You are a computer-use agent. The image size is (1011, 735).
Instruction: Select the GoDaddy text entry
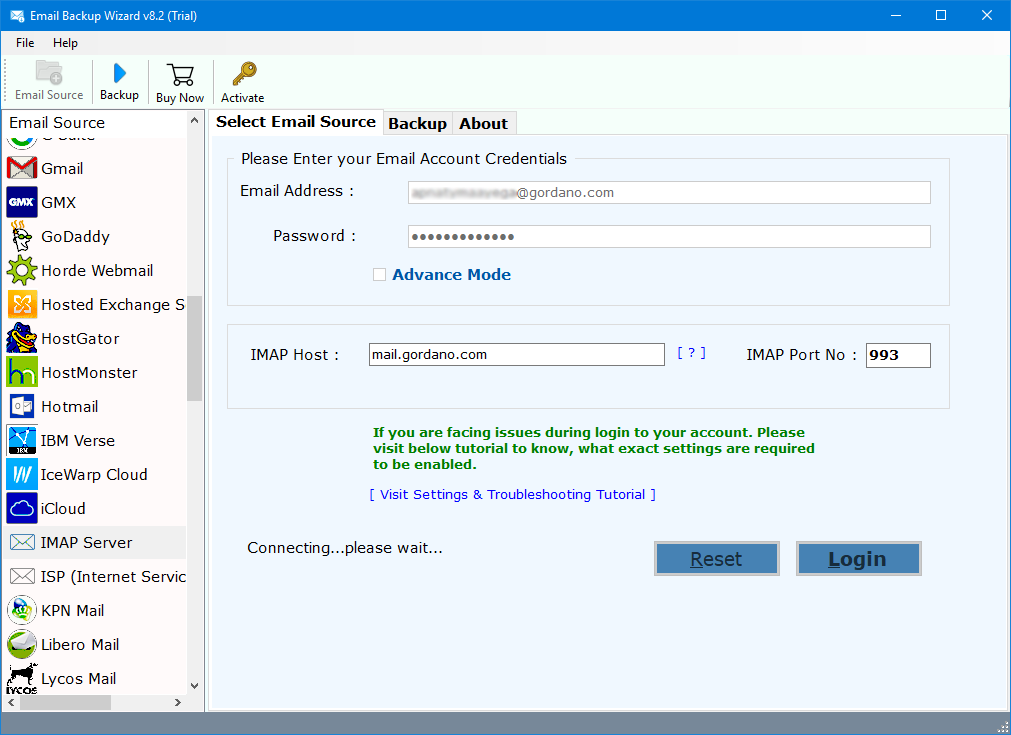[x=75, y=237]
